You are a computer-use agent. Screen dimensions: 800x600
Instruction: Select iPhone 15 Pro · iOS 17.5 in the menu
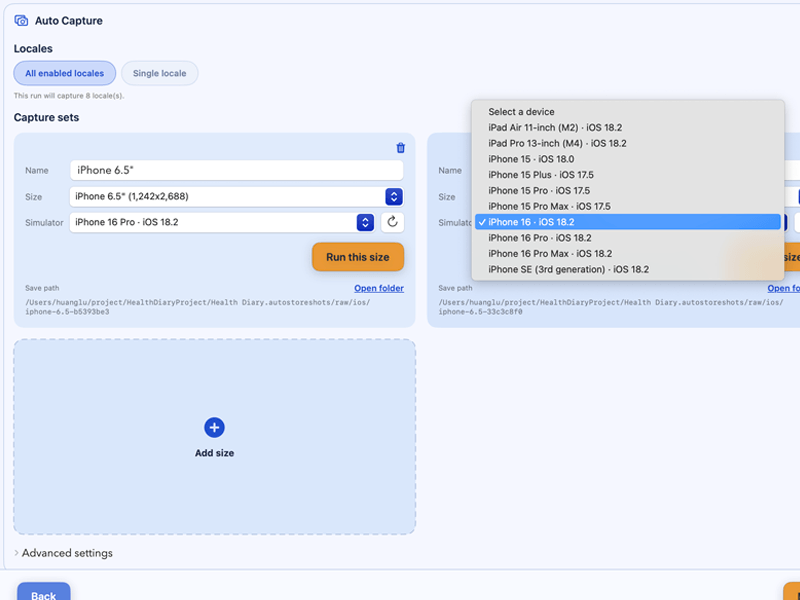tap(628, 191)
